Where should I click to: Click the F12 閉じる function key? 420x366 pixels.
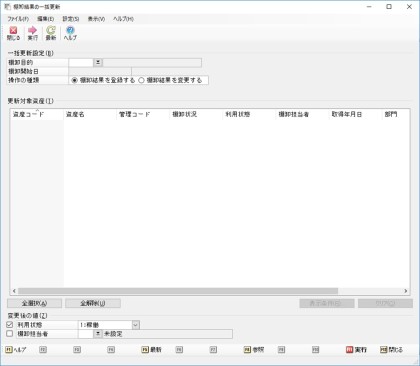(x=391, y=350)
